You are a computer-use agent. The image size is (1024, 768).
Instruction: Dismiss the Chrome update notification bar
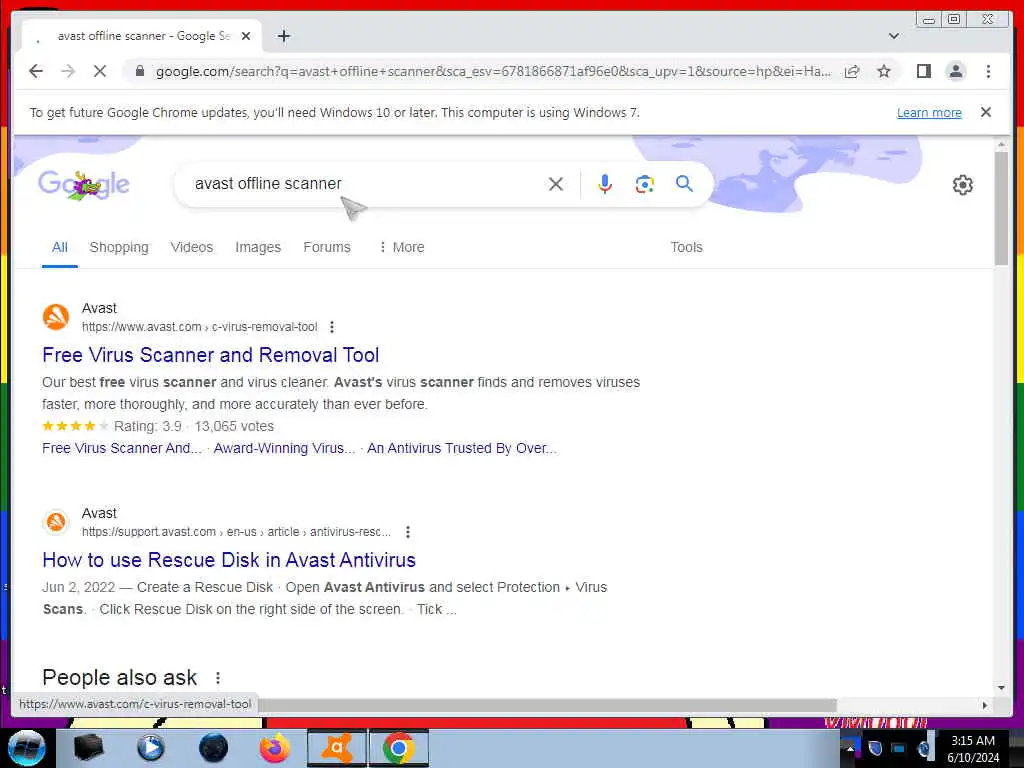coord(986,112)
